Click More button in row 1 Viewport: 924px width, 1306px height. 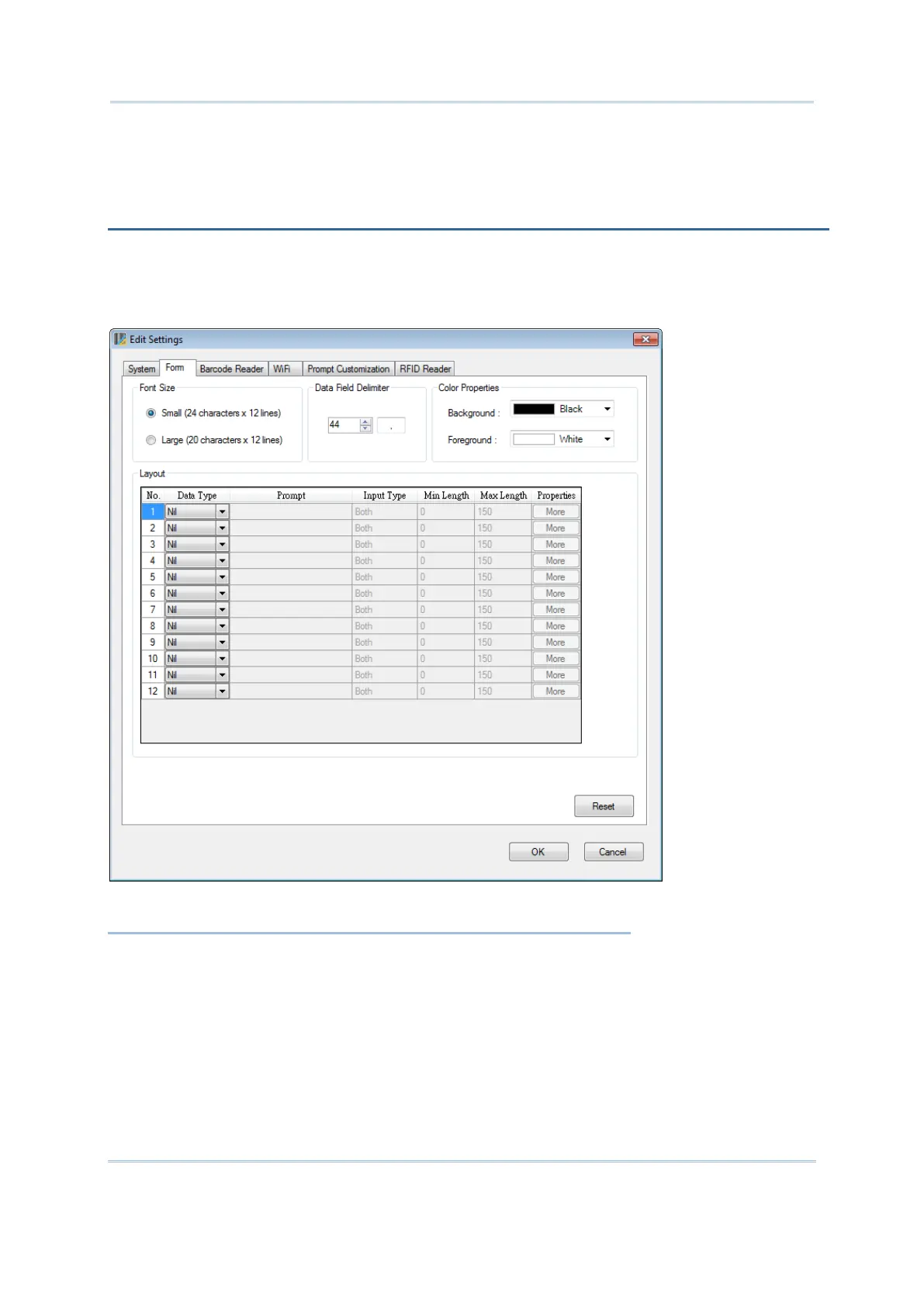pyautogui.click(x=555, y=512)
